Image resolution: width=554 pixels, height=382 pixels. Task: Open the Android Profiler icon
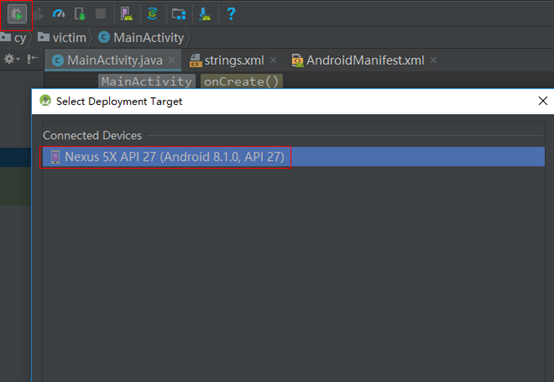pyautogui.click(x=59, y=14)
